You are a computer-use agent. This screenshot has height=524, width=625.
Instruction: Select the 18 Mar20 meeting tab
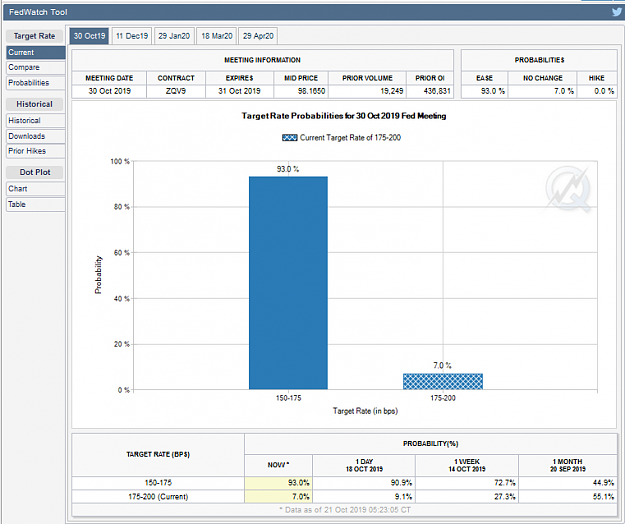[217, 36]
